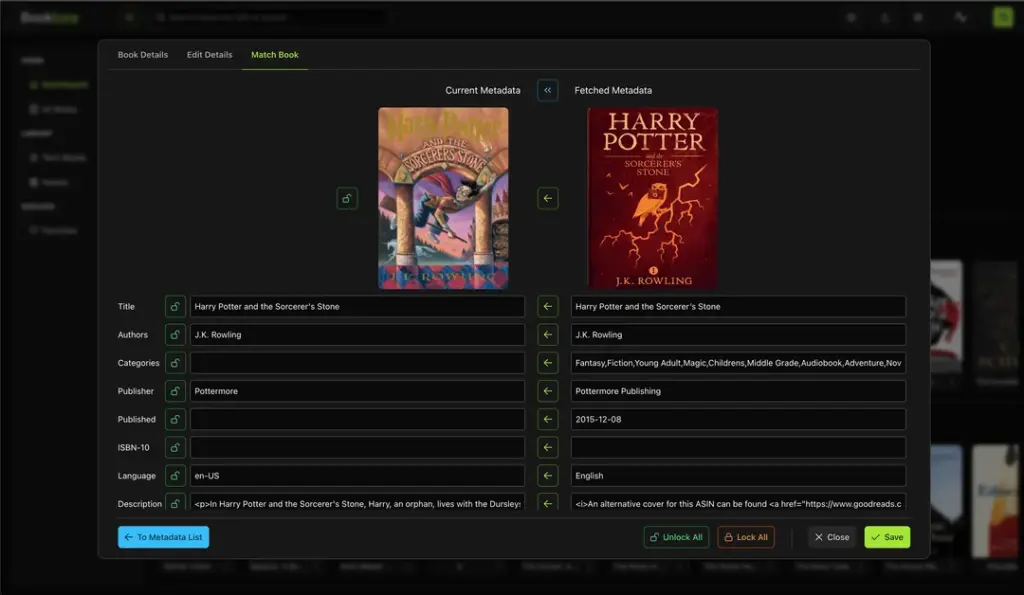Click the fetched Description field
1024x595 pixels.
(x=738, y=503)
